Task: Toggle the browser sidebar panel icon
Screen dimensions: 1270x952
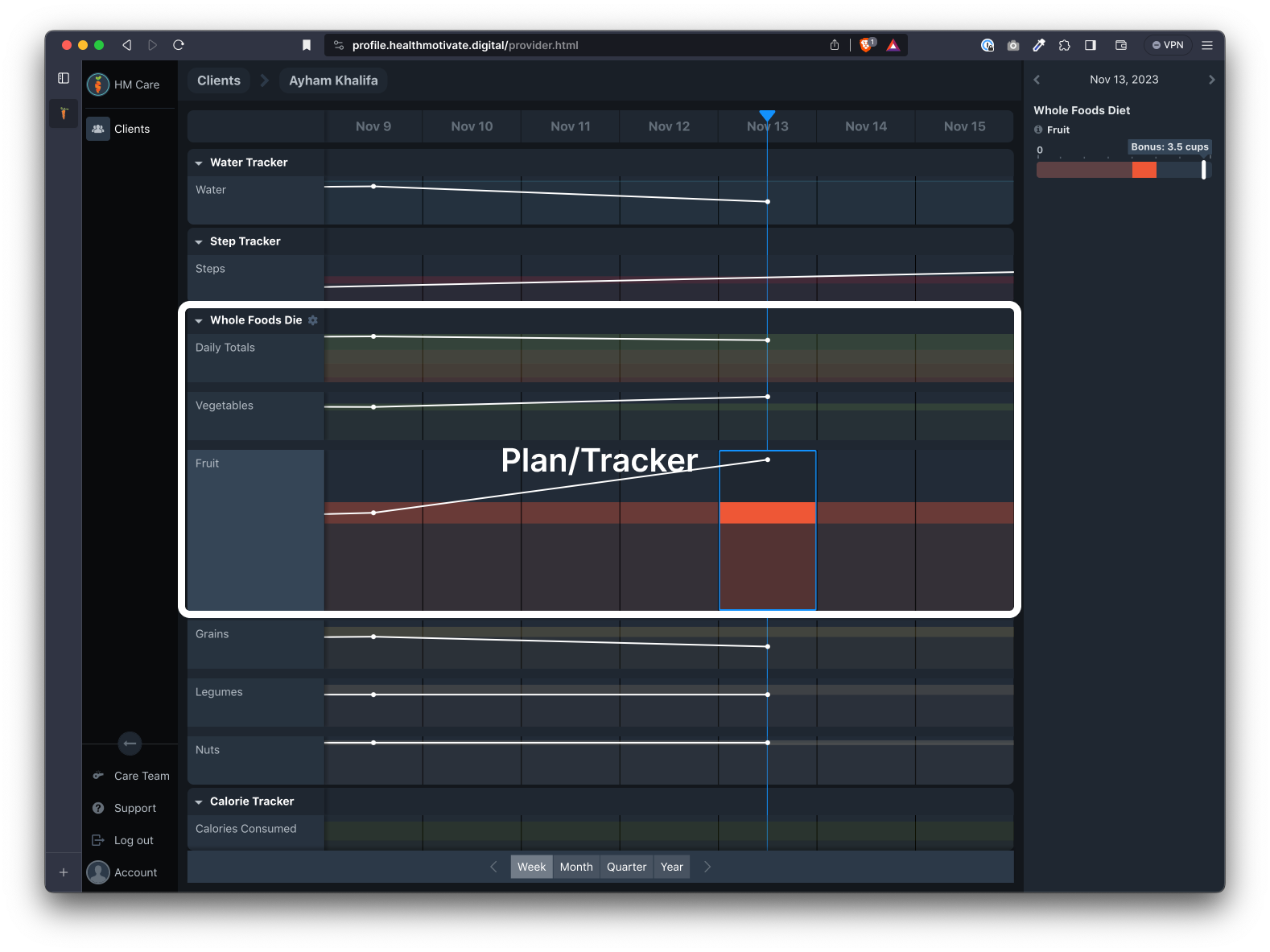Action: (x=64, y=78)
